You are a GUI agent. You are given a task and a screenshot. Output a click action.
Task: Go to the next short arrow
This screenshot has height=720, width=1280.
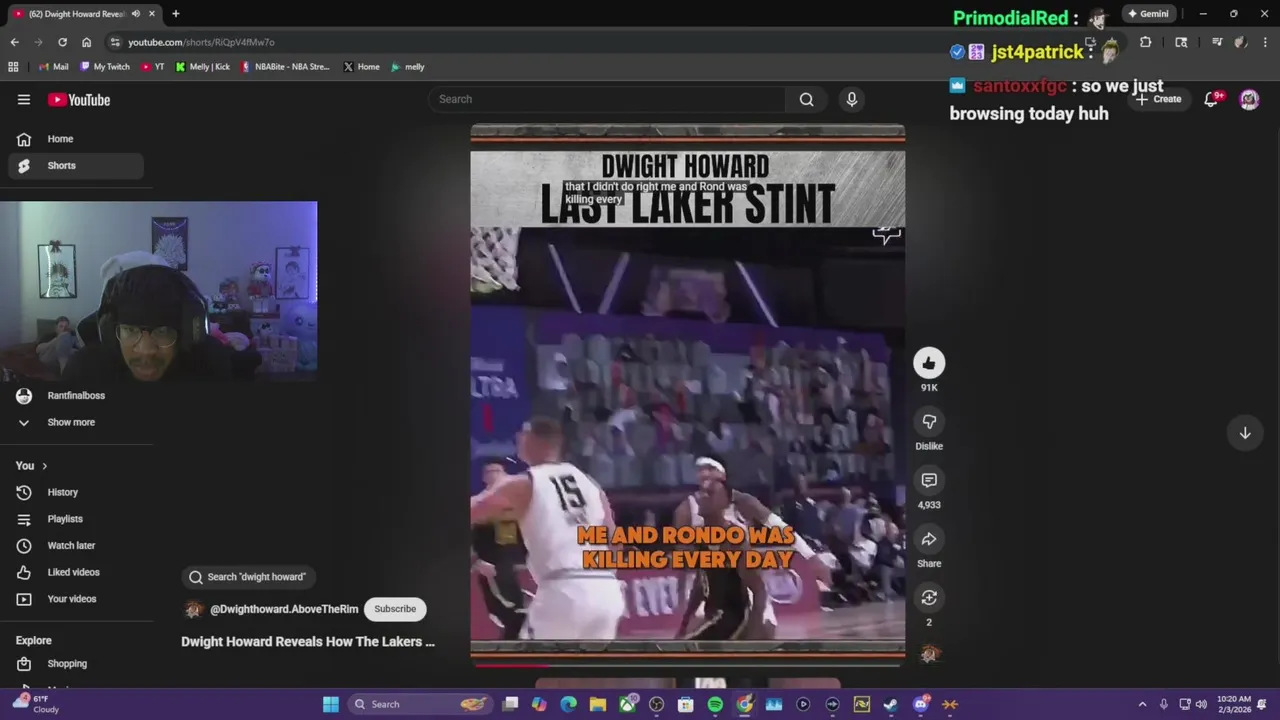click(x=1245, y=433)
